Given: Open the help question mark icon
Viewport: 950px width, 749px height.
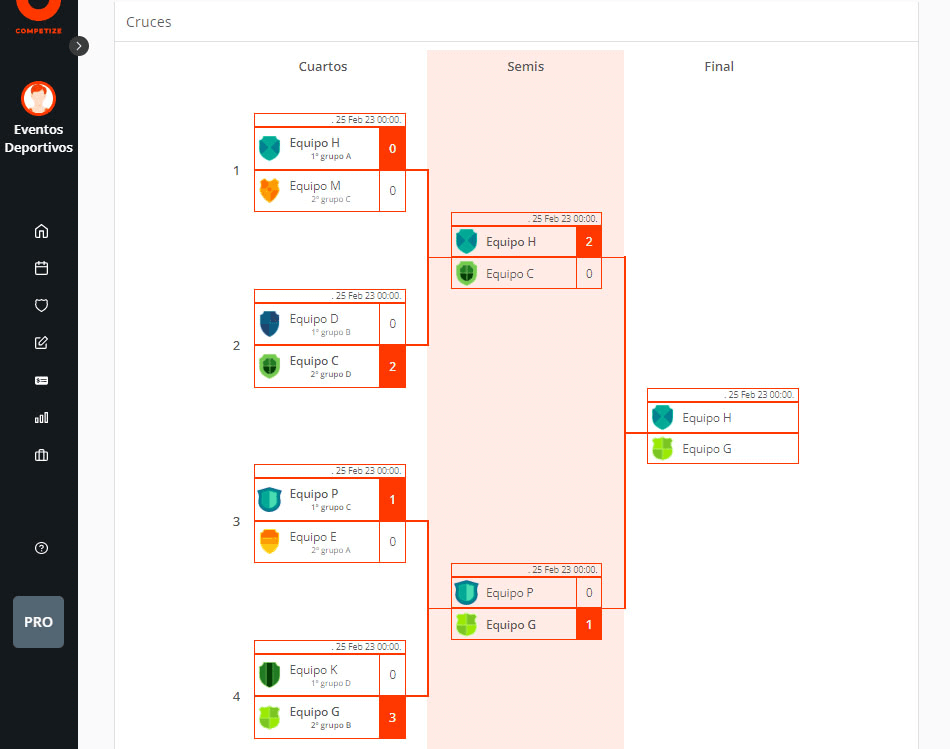Looking at the screenshot, I should pos(40,548).
